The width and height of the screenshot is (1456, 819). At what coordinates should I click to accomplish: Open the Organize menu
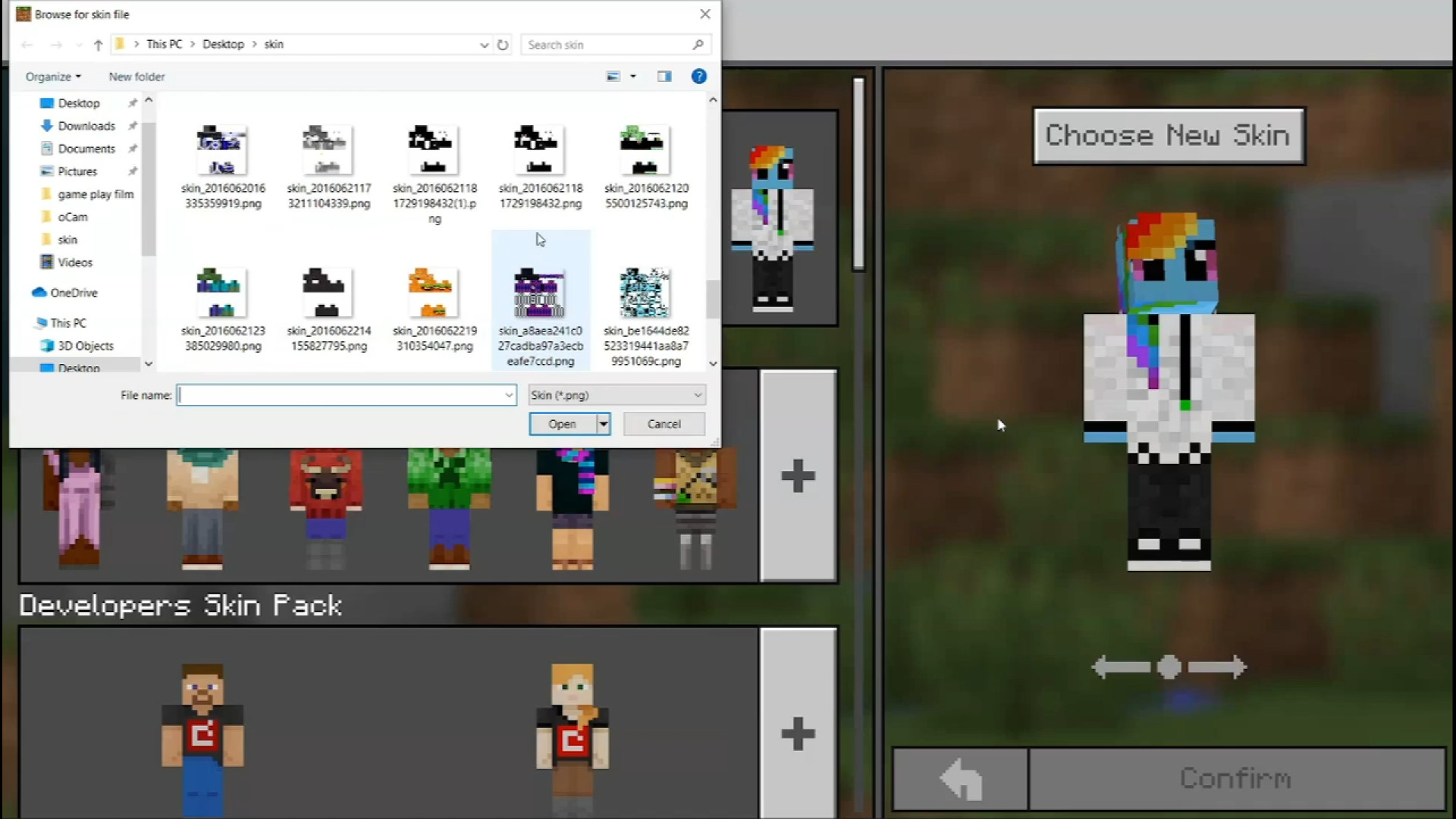pyautogui.click(x=53, y=77)
